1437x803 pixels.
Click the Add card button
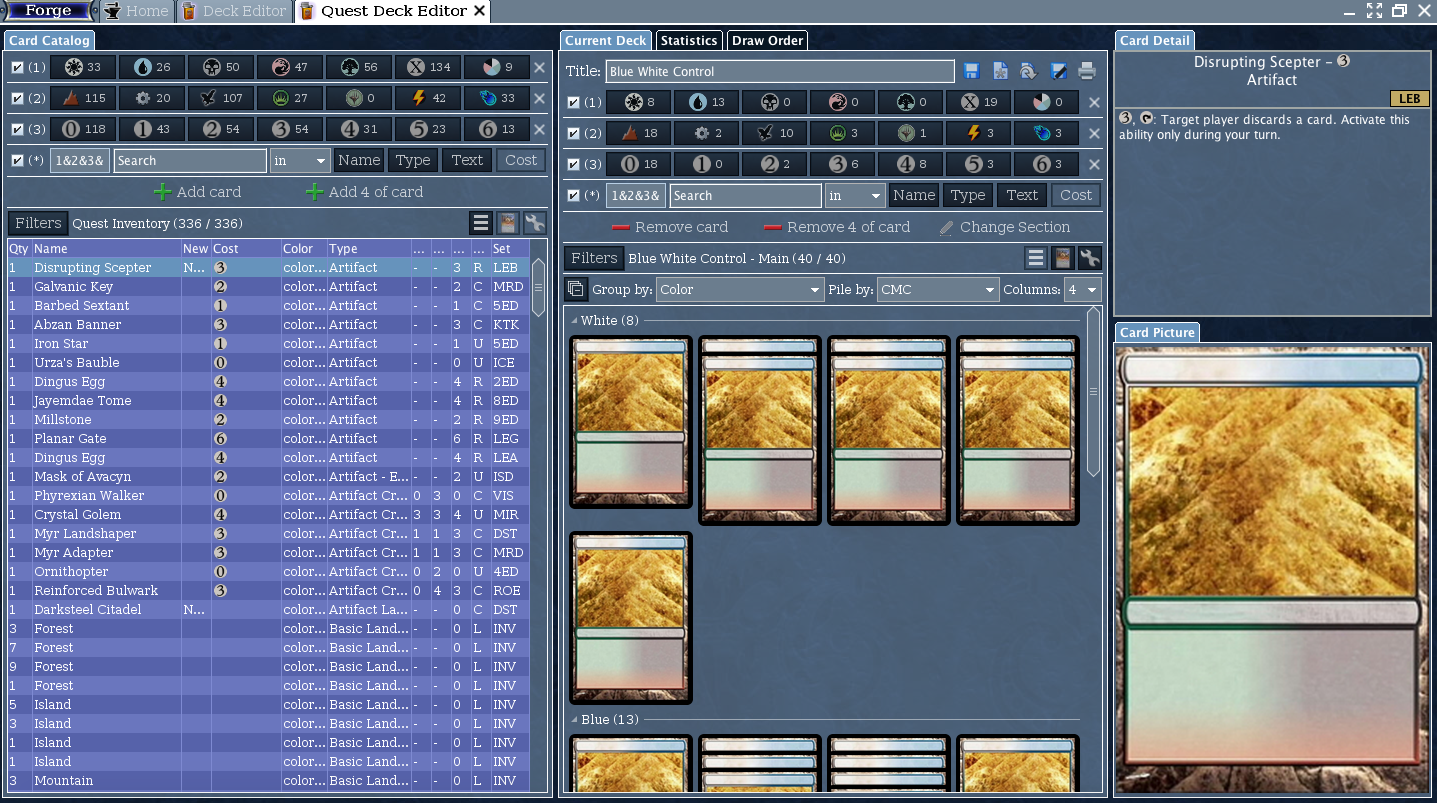(197, 192)
